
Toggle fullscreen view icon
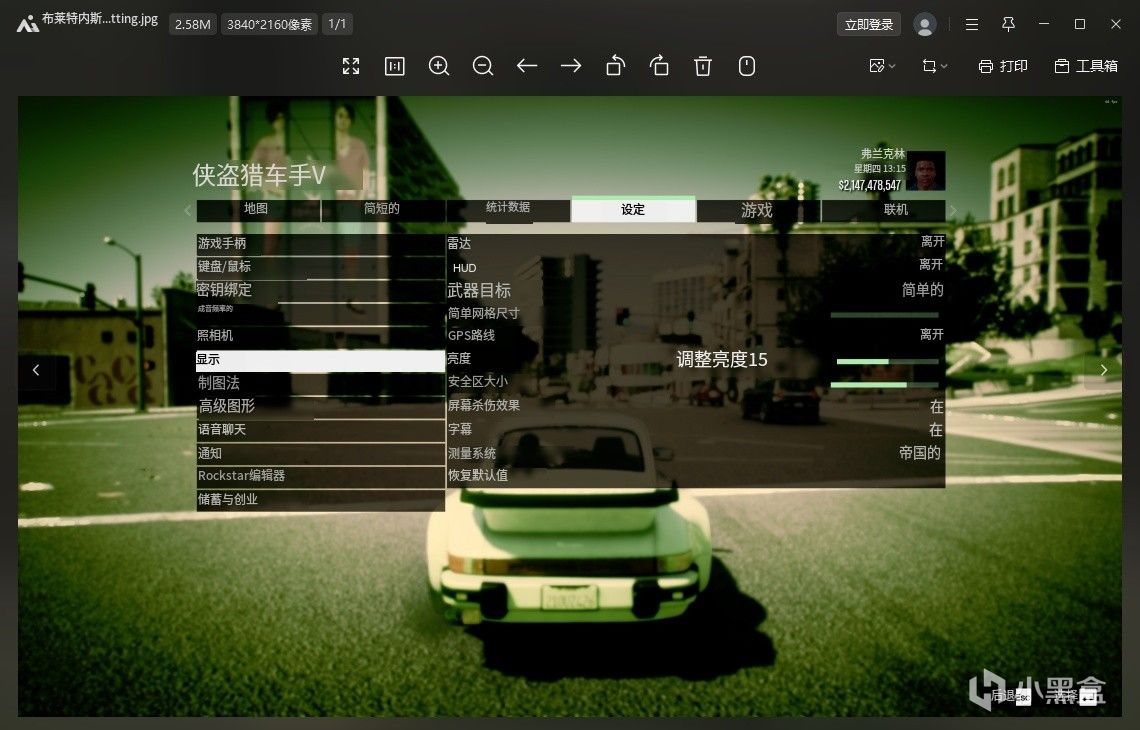click(x=351, y=66)
